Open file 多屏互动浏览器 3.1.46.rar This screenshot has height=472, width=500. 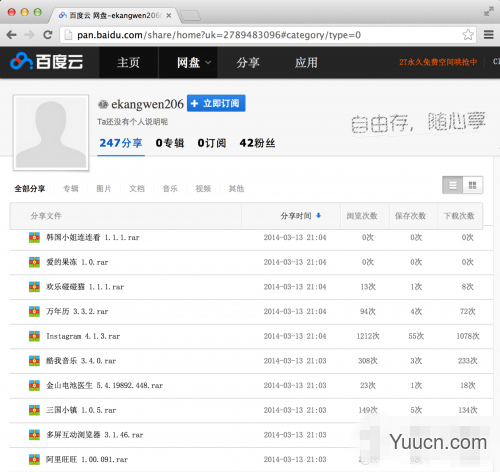click(95, 435)
